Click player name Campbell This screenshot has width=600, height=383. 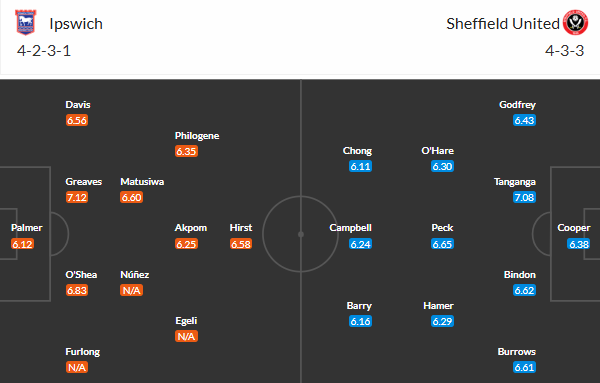[351, 228]
